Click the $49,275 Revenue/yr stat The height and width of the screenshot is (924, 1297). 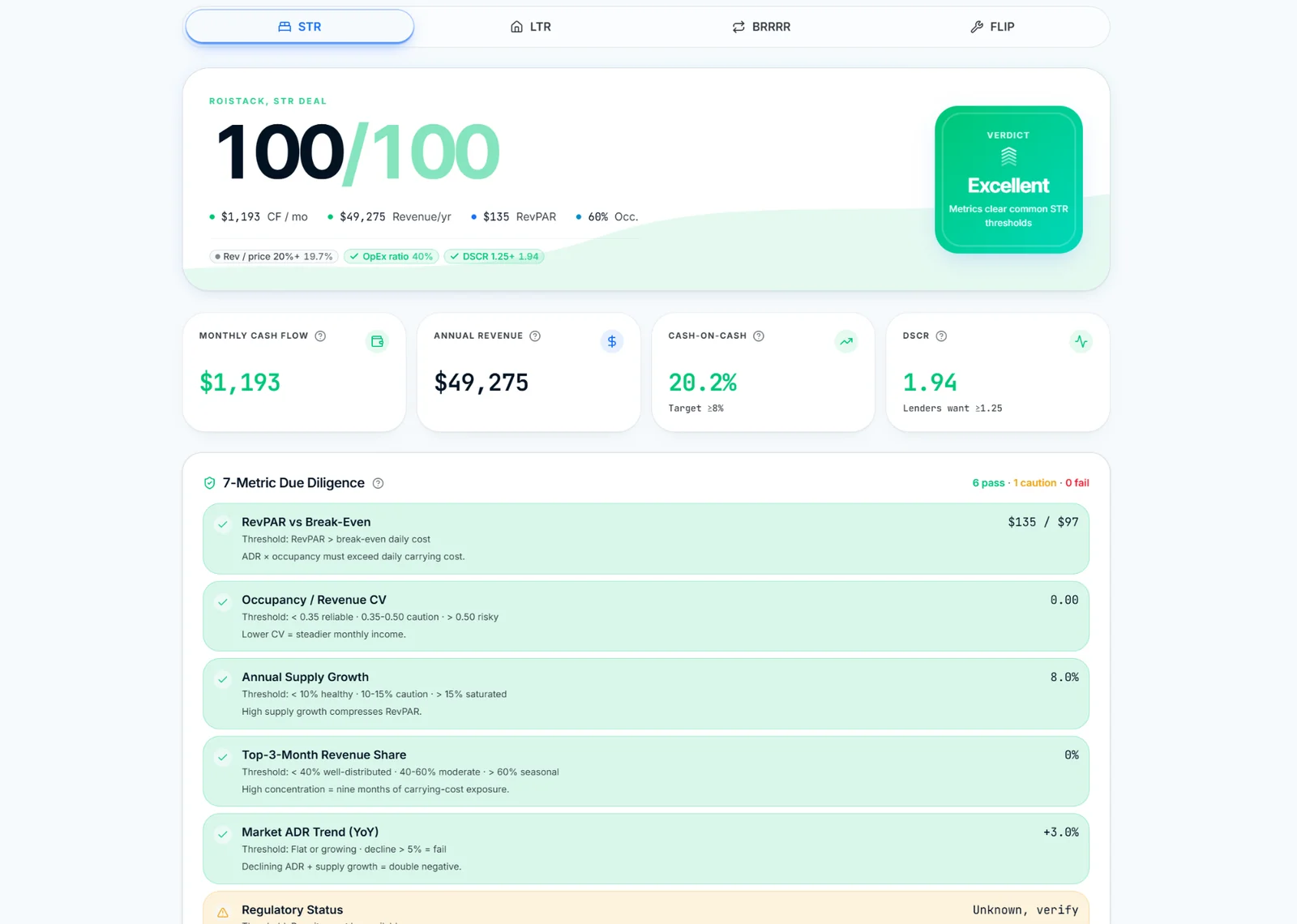pyautogui.click(x=389, y=217)
